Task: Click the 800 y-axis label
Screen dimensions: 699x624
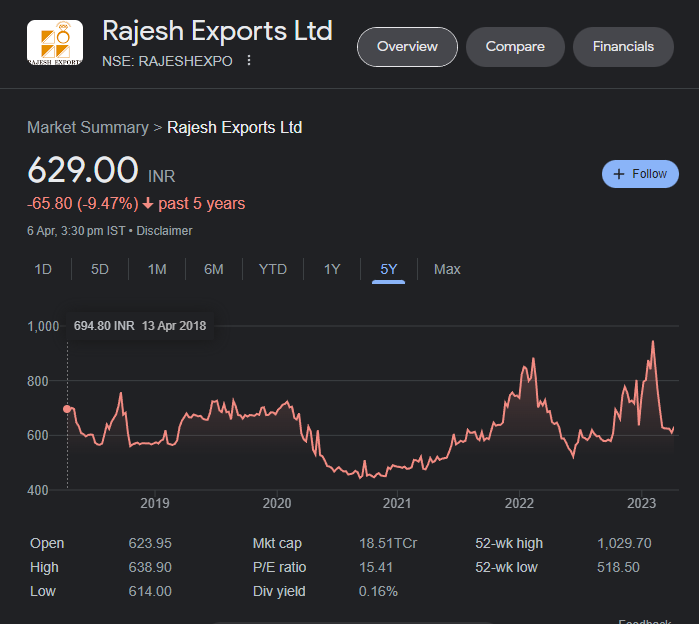Action: [x=38, y=381]
